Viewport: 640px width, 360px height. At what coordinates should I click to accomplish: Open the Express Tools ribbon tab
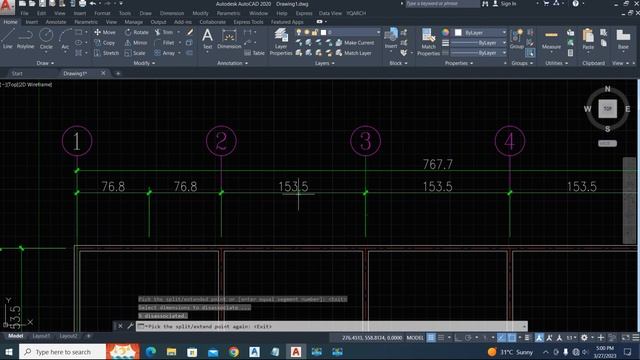pyautogui.click(x=248, y=22)
